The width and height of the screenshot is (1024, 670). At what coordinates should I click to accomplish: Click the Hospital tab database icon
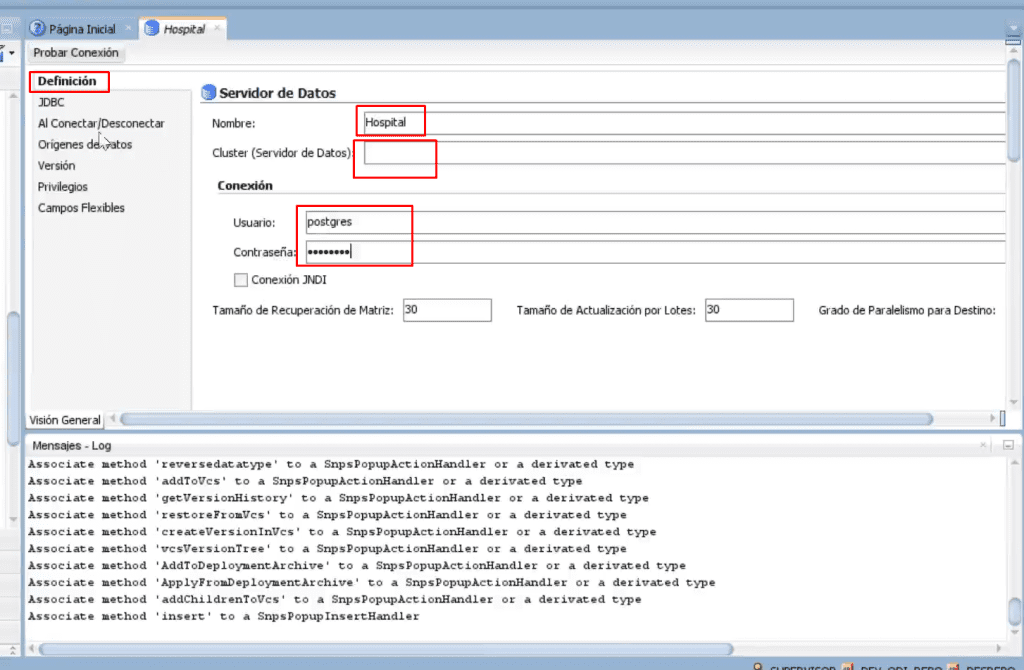point(152,28)
